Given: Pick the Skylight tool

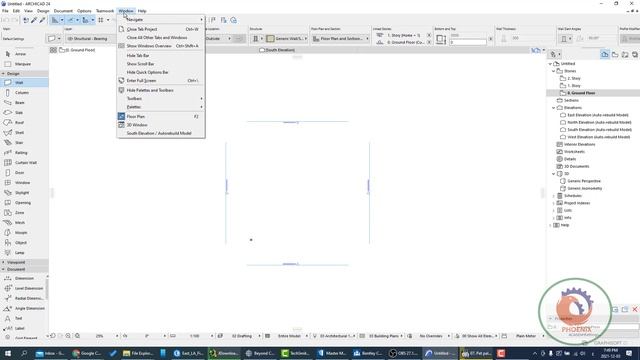Looking at the screenshot, I should 22,193.
